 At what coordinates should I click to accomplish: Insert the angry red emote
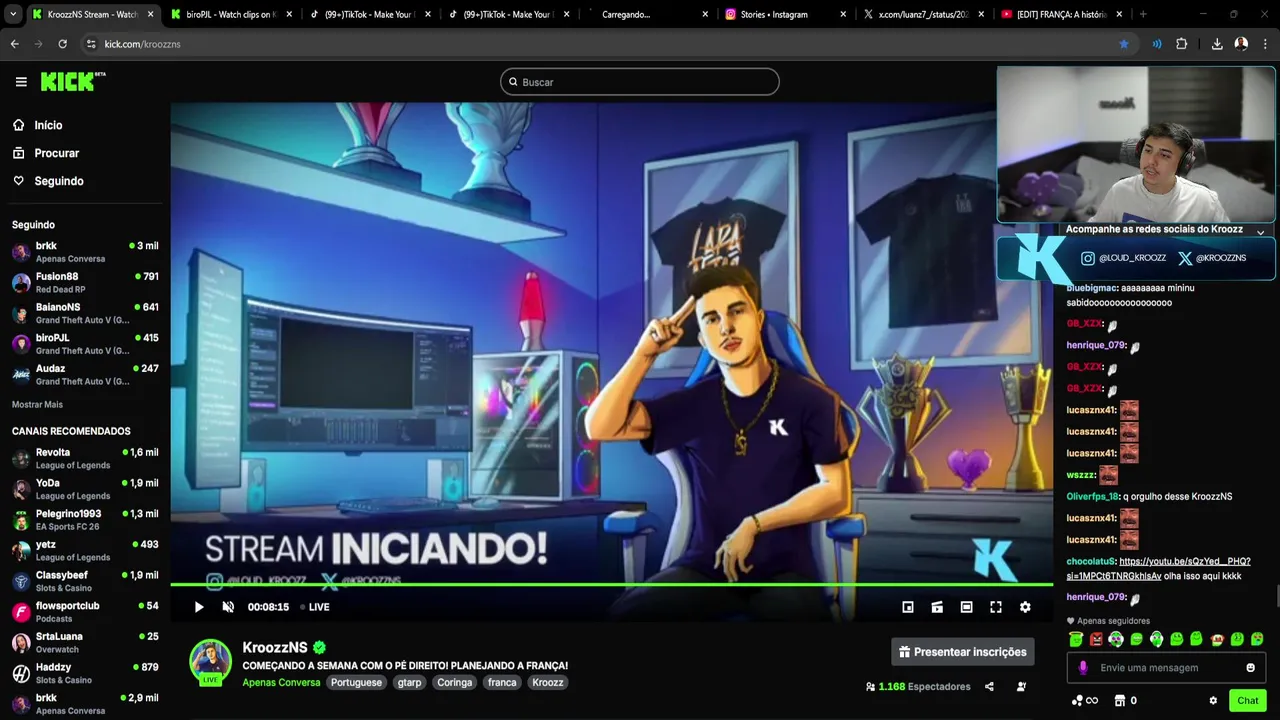coord(1096,639)
